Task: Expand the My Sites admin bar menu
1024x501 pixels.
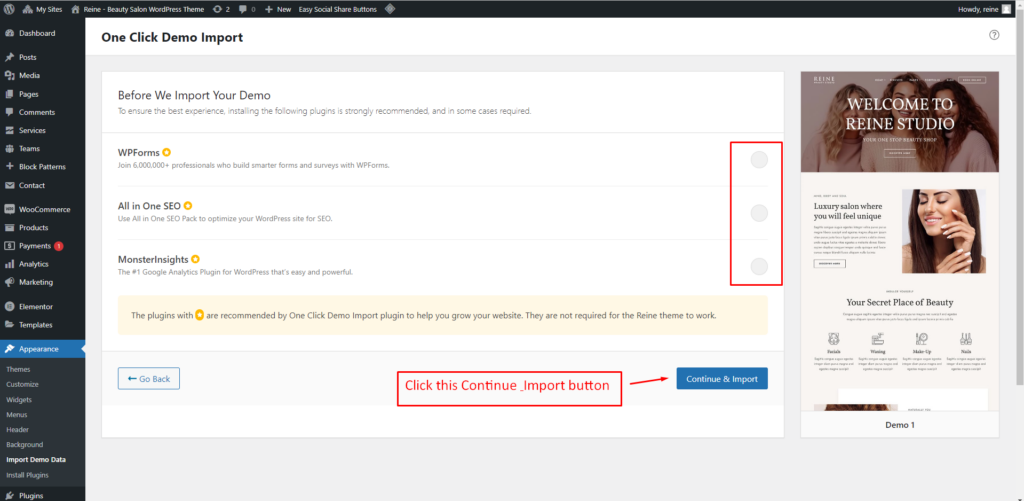Action: click(42, 9)
